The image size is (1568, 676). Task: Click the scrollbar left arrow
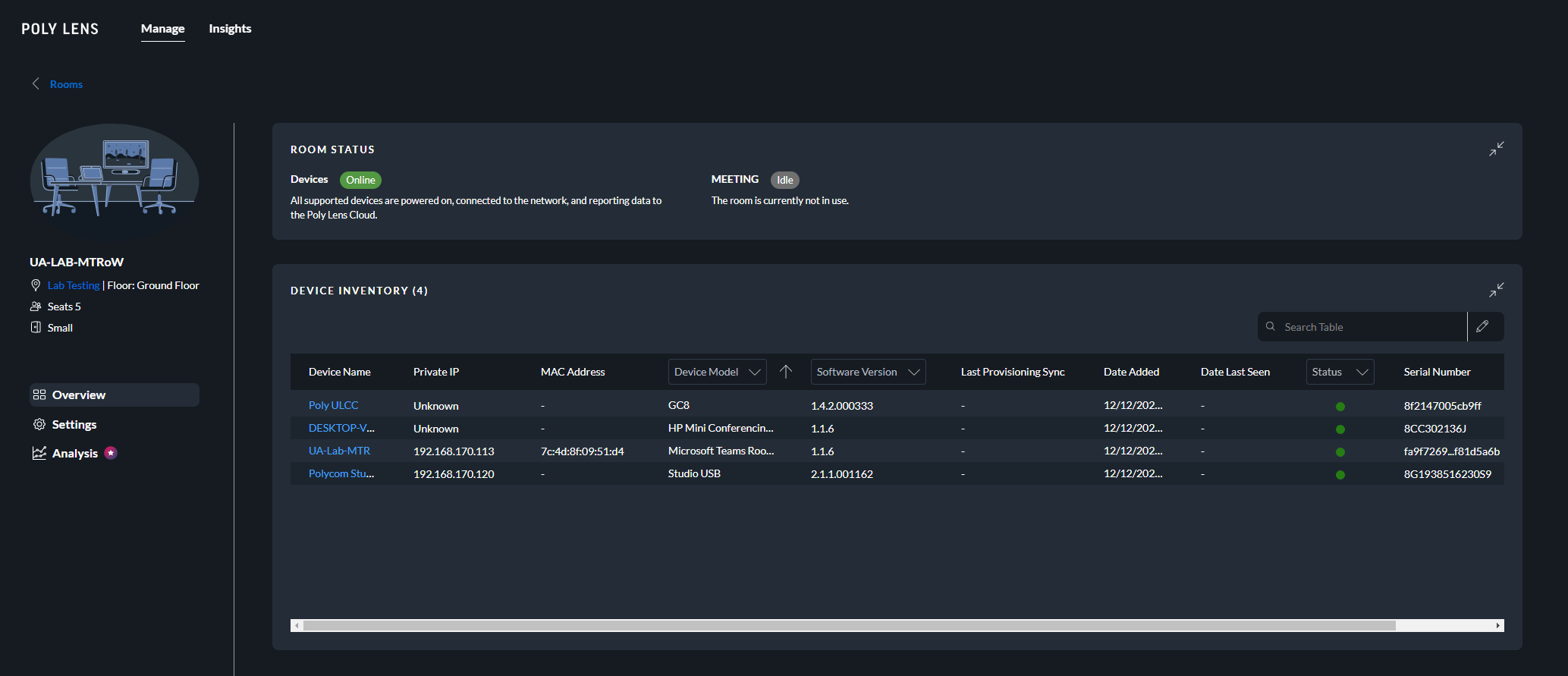(x=297, y=626)
